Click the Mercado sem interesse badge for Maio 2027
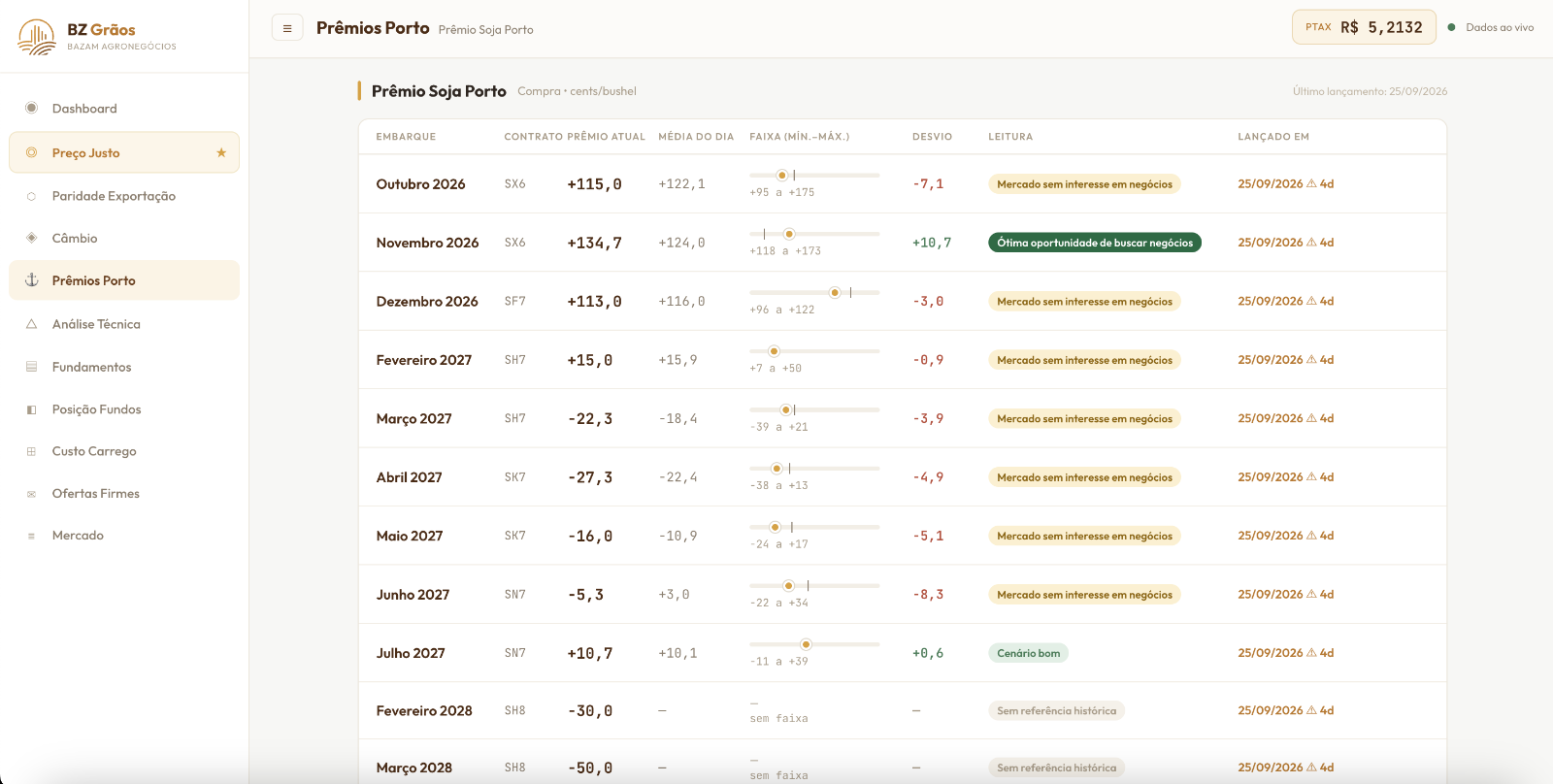 (1084, 536)
